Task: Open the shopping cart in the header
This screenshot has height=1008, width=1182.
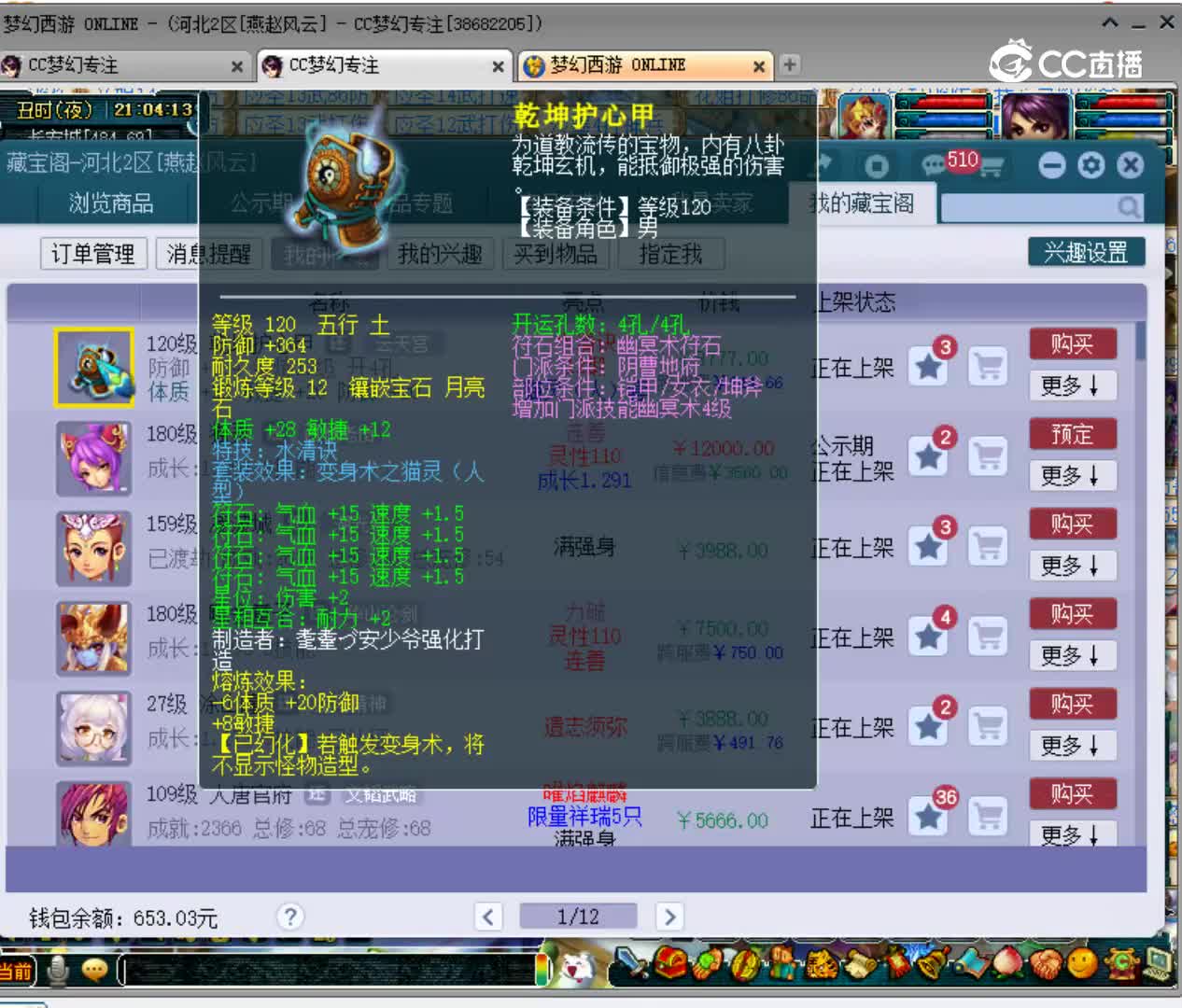Action: pos(992,166)
